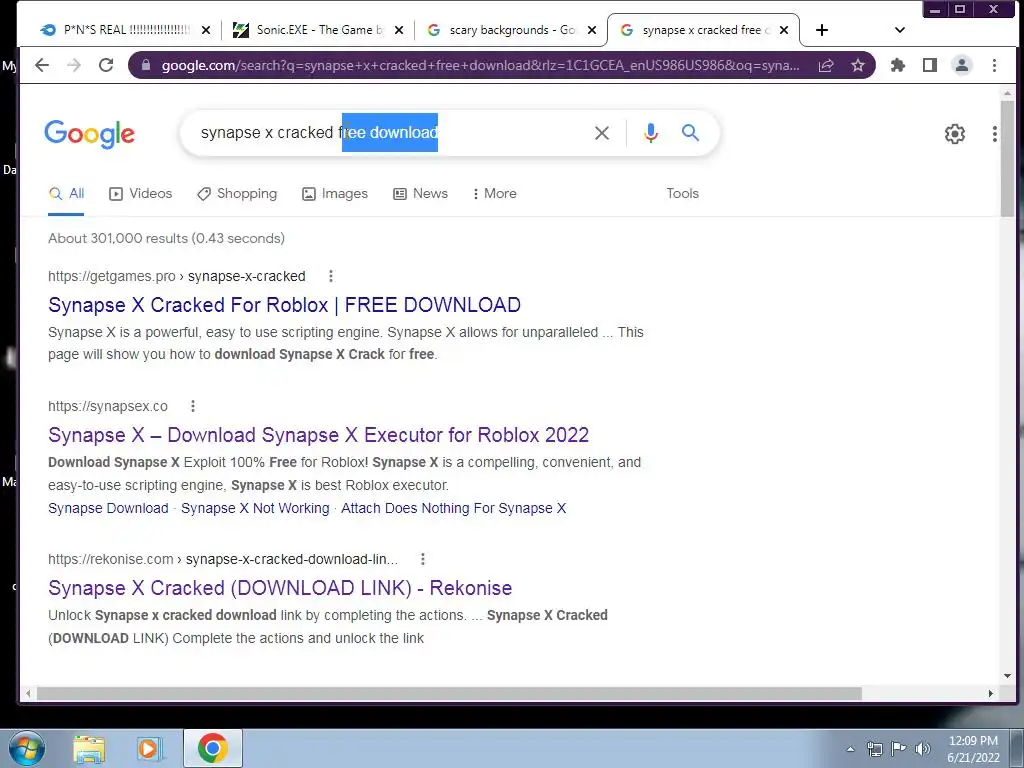Expand the tab search dropdown arrow
1024x768 pixels.
click(900, 30)
